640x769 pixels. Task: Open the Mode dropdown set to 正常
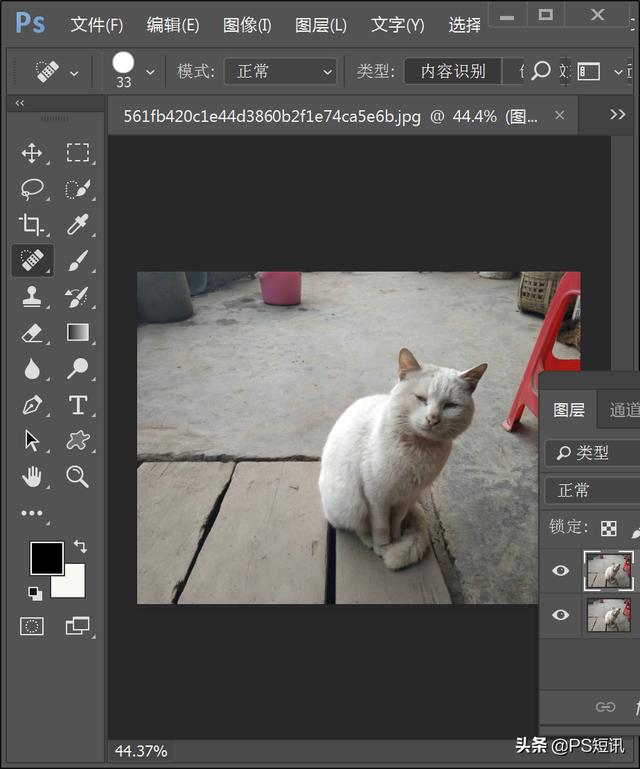281,72
